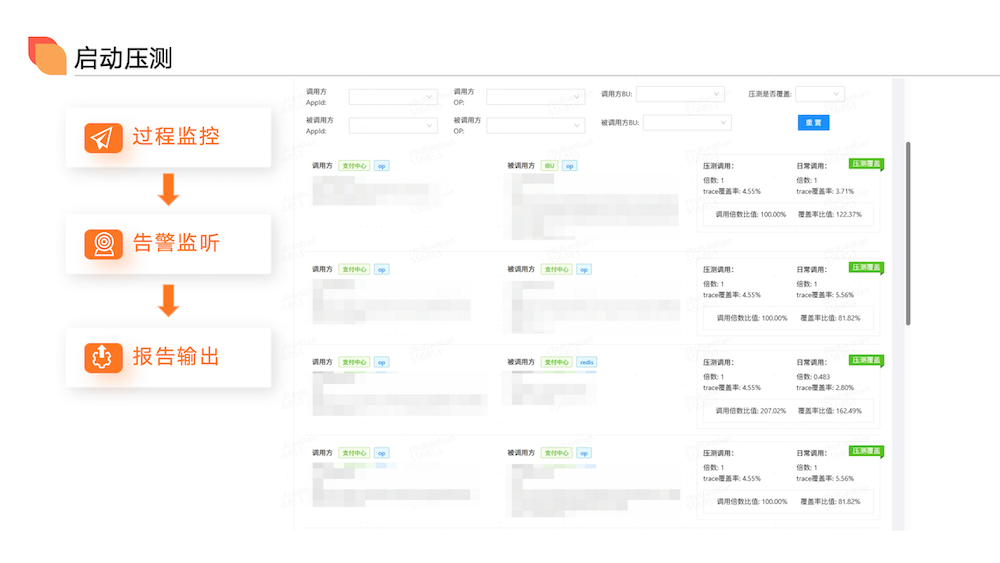This screenshot has width=1000, height=563.
Task: Open the 压测是否覆盖 dropdown
Action: pyautogui.click(x=819, y=94)
